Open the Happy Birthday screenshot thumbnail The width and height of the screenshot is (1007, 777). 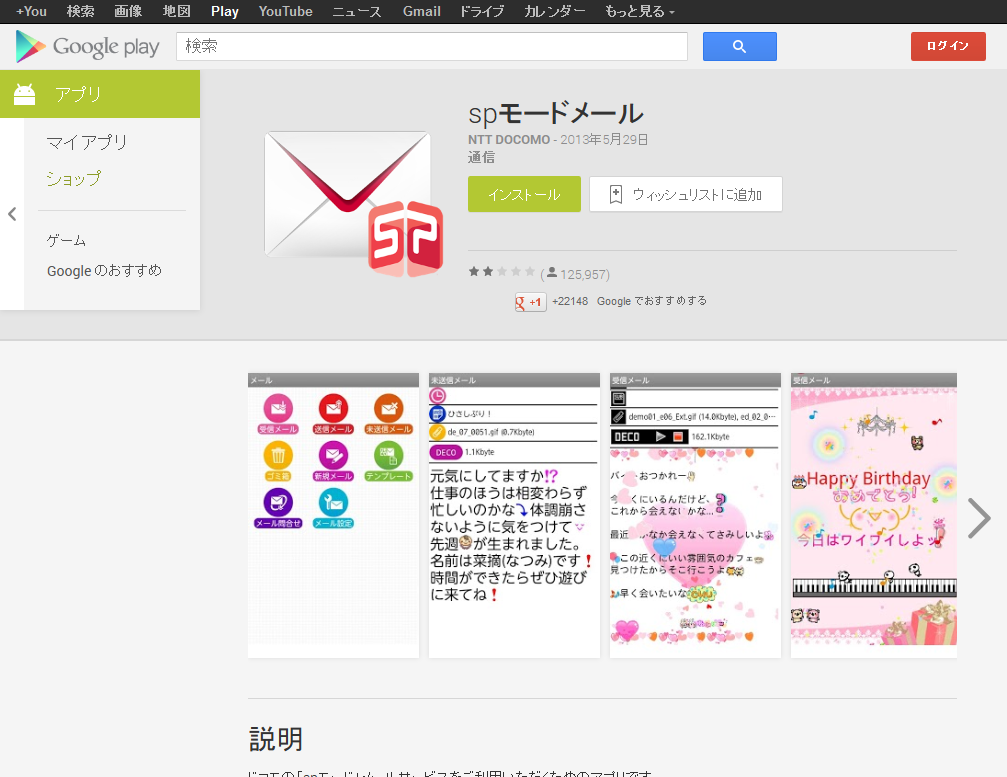tap(874, 515)
